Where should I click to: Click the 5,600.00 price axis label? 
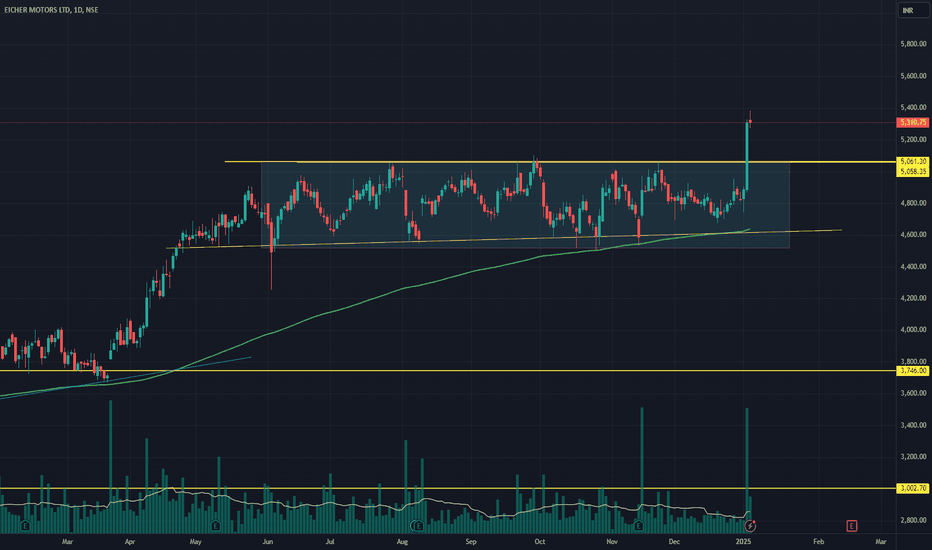pos(913,76)
